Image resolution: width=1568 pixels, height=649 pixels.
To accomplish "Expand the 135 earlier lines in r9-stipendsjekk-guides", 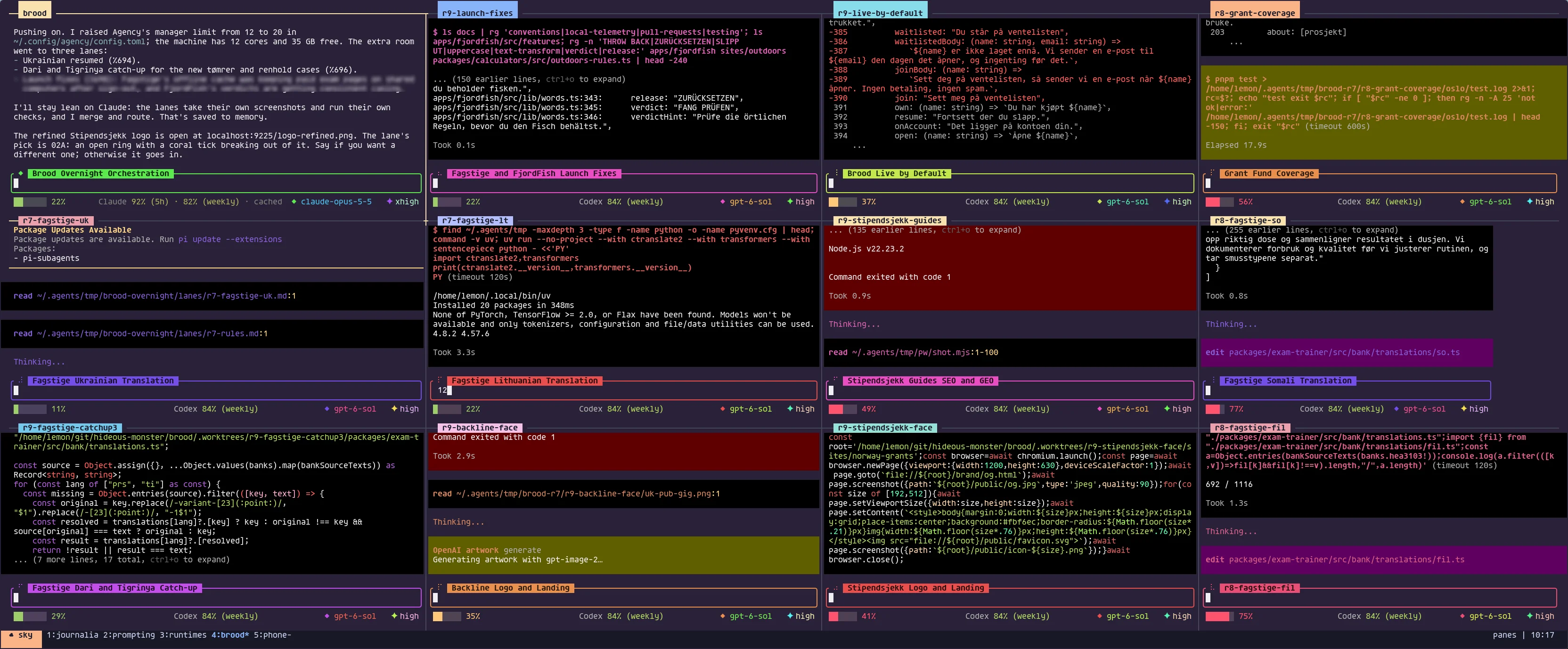I will [x=924, y=230].
